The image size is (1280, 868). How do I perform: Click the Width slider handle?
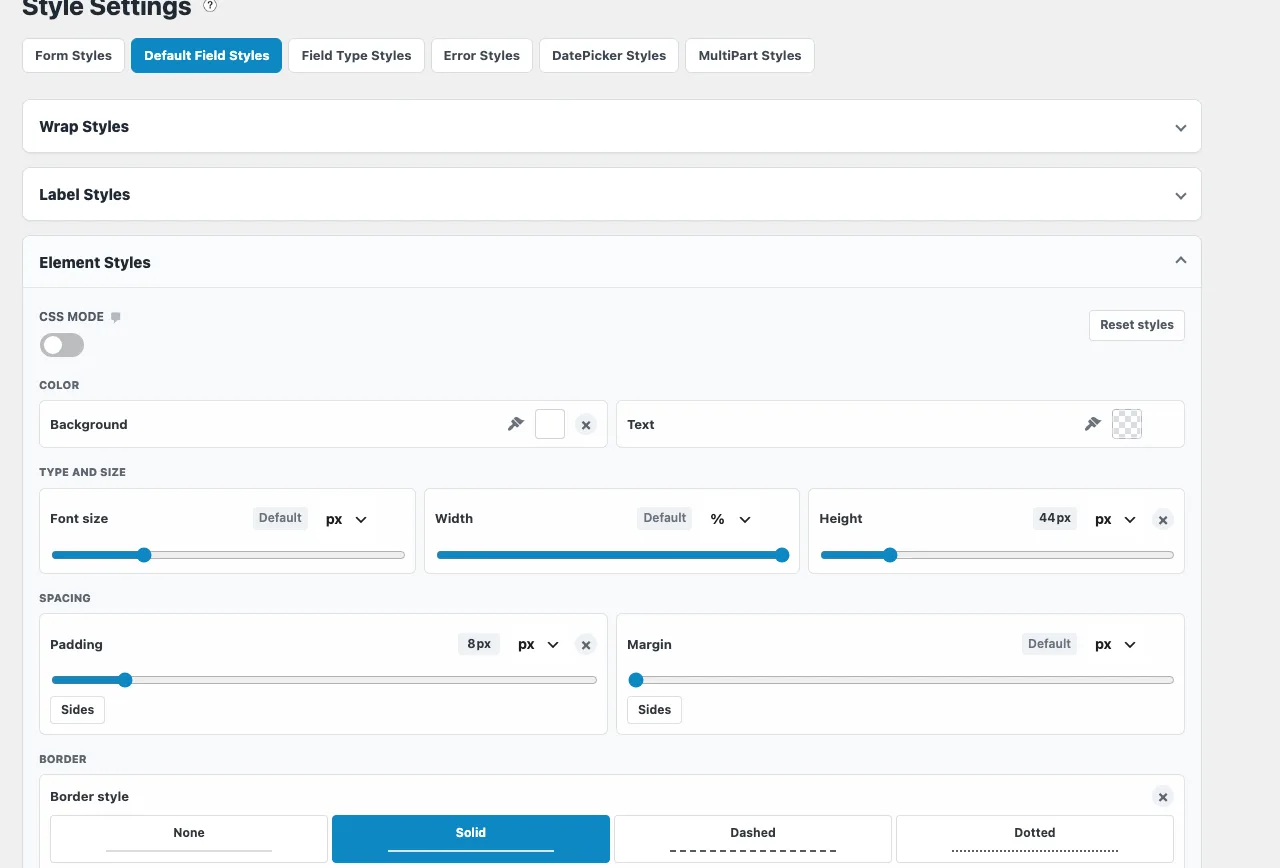click(x=782, y=555)
